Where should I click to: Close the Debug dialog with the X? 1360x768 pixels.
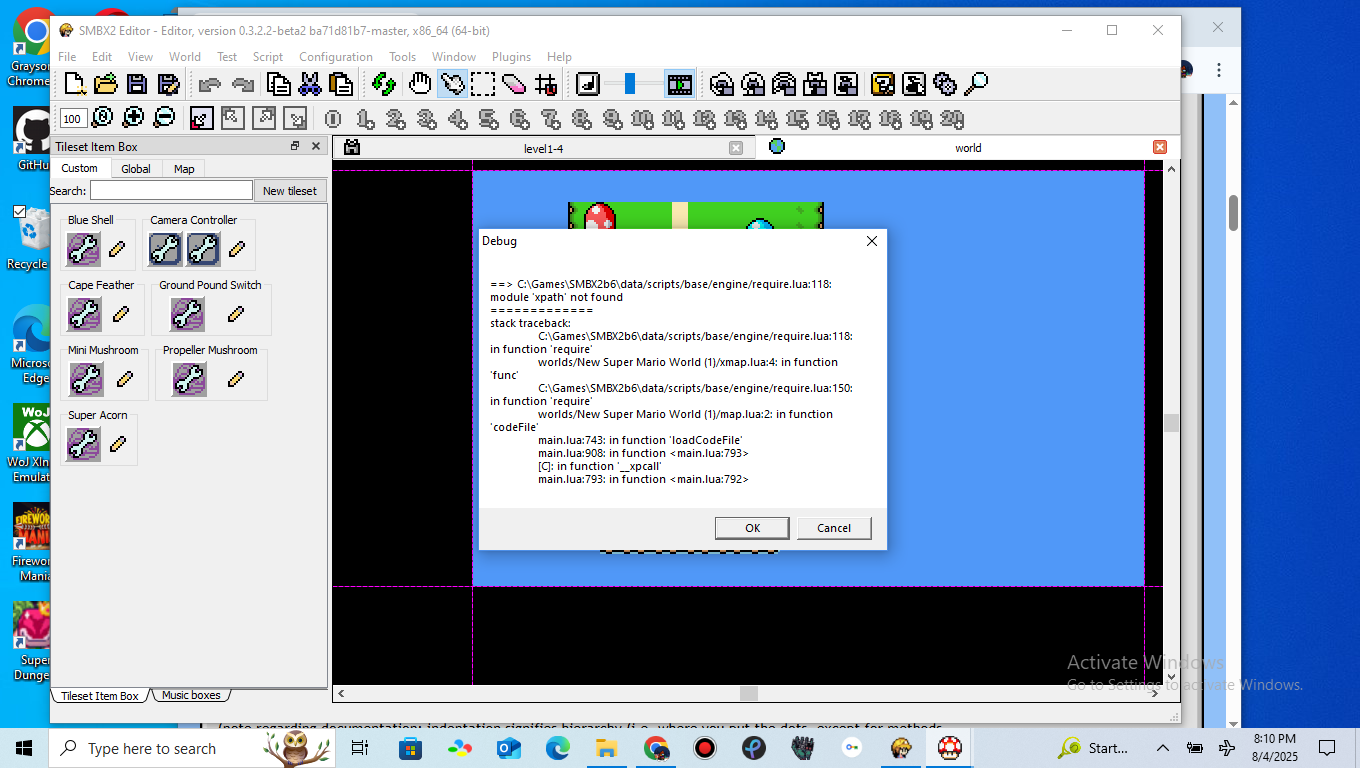click(x=871, y=241)
